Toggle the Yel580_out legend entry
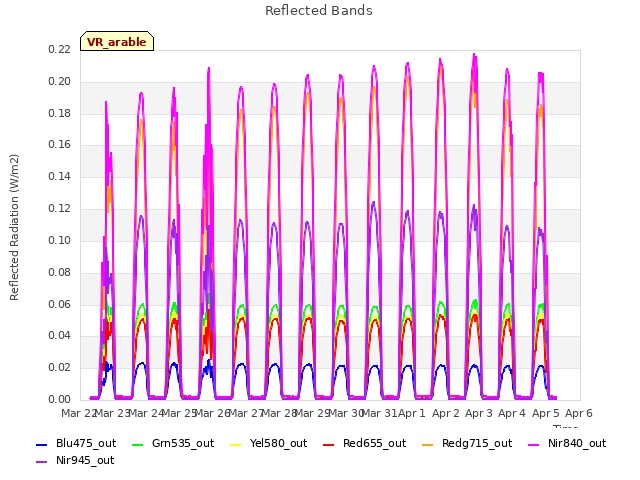Viewport: 640px width, 480px height. tap(269, 443)
